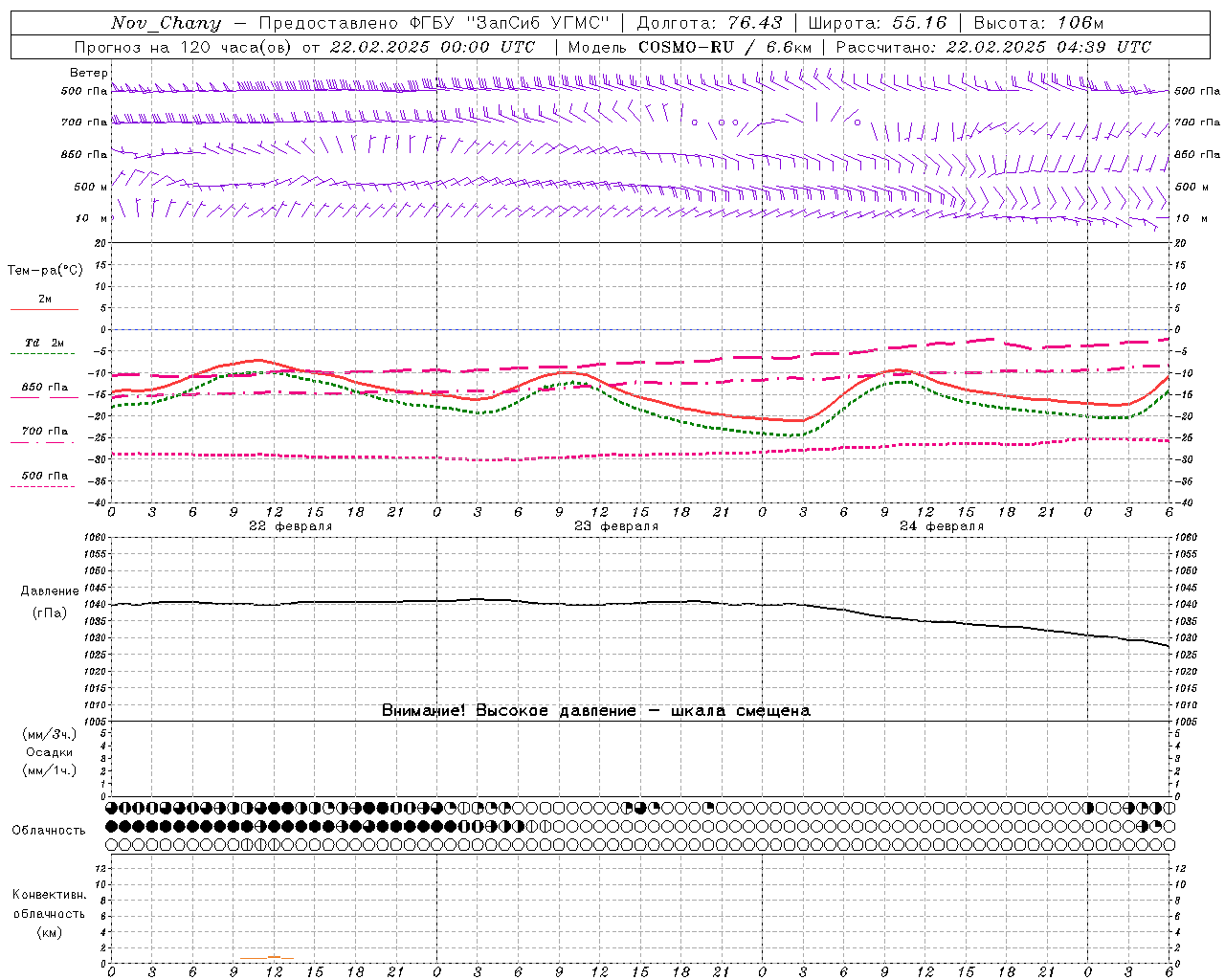Click the station name Nov_Chany in the header
The height and width of the screenshot is (980, 1225).
pos(166,23)
